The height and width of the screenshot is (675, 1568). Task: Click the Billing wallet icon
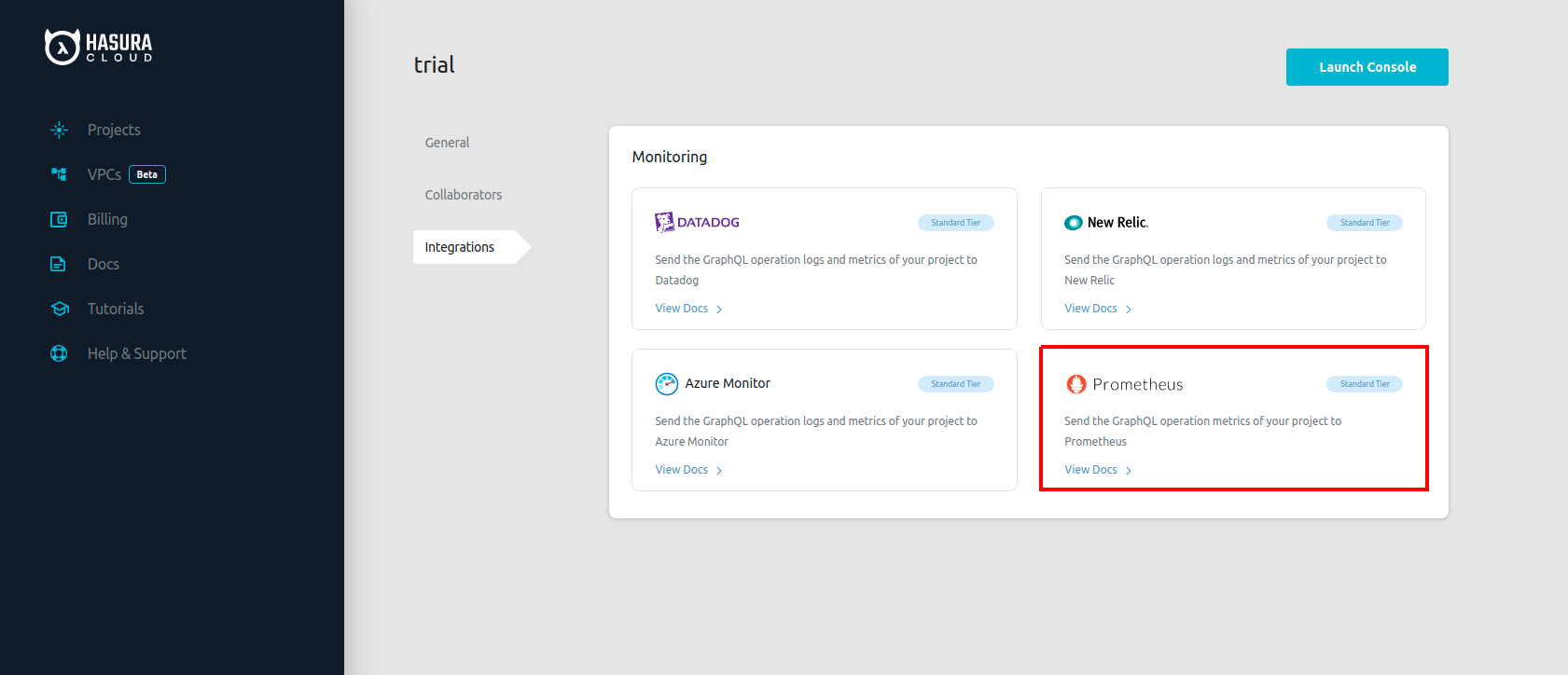[x=59, y=220]
